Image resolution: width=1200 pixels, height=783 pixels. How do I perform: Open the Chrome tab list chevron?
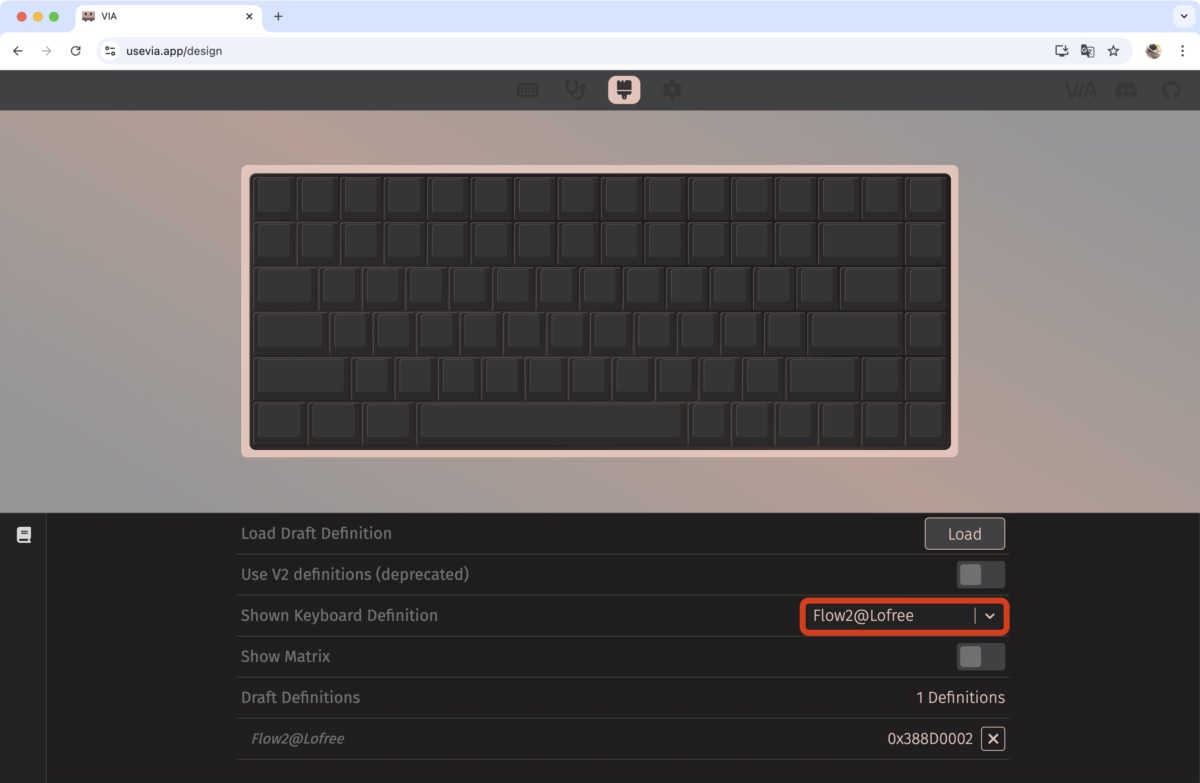coord(1184,17)
